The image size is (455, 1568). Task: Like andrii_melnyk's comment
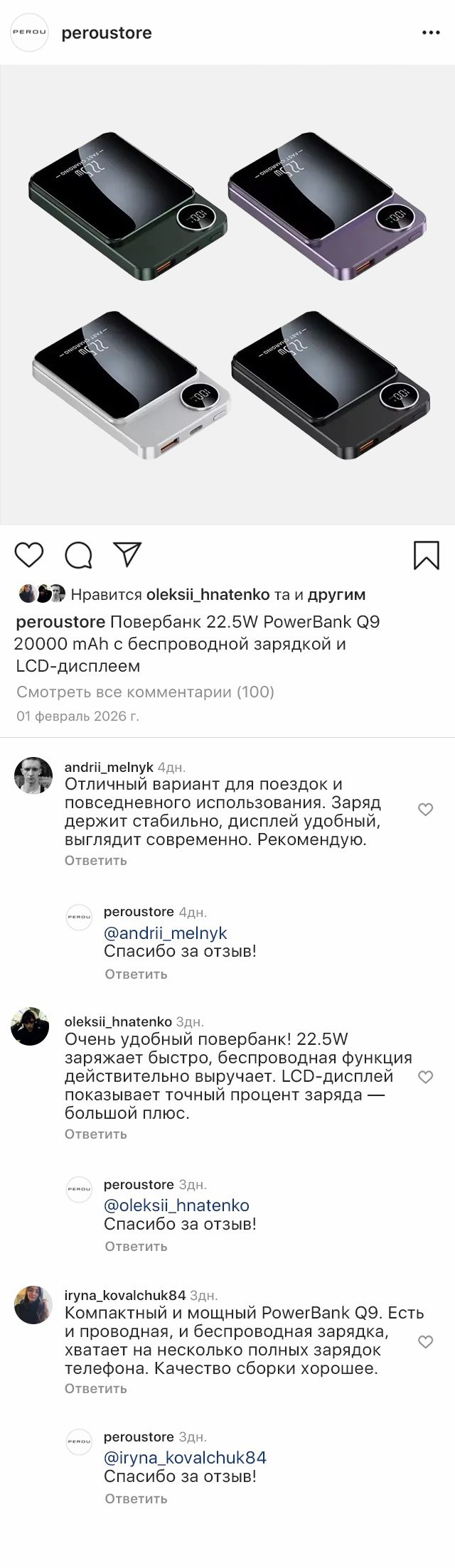click(425, 810)
